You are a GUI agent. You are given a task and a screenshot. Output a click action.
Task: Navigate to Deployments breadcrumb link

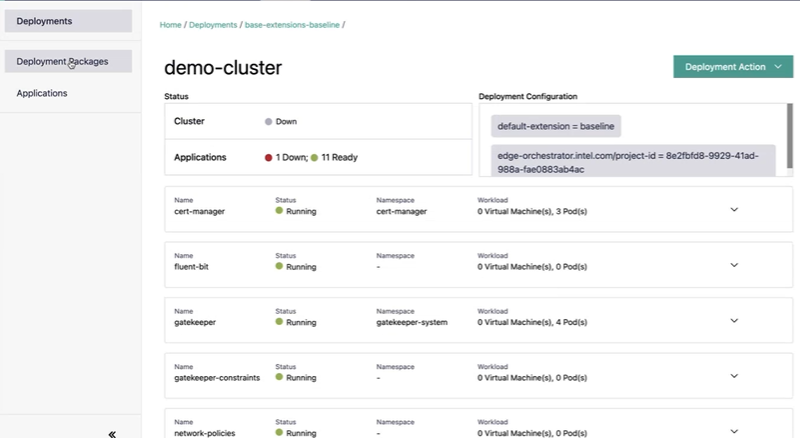[x=215, y=23]
